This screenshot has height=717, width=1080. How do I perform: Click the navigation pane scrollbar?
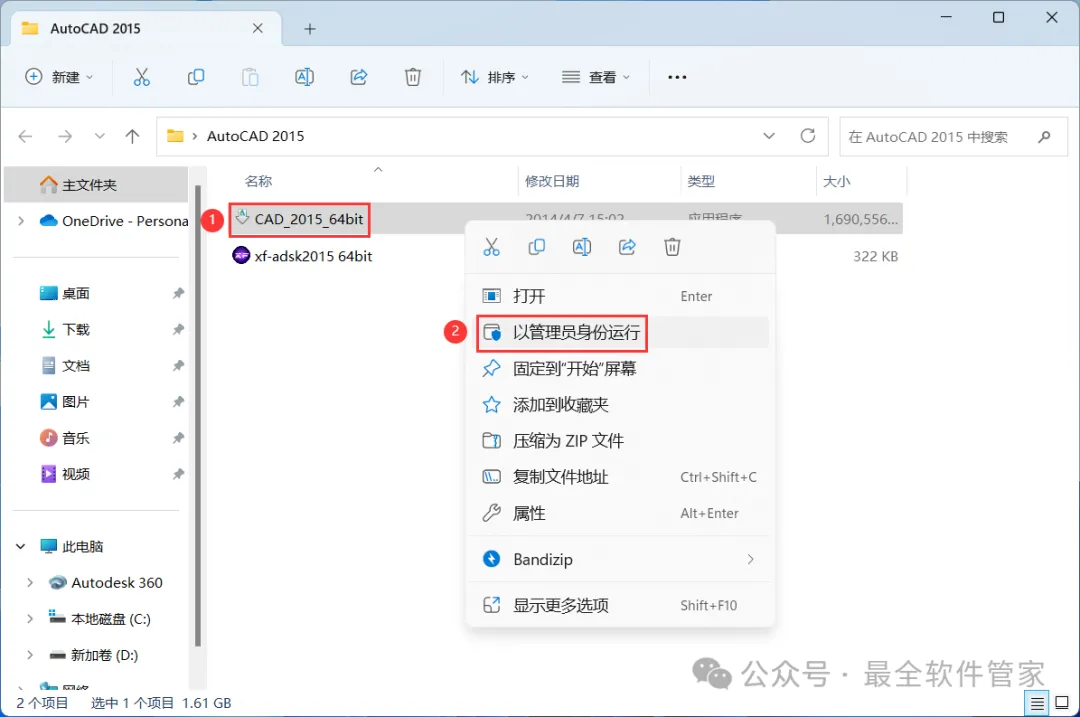[x=198, y=416]
